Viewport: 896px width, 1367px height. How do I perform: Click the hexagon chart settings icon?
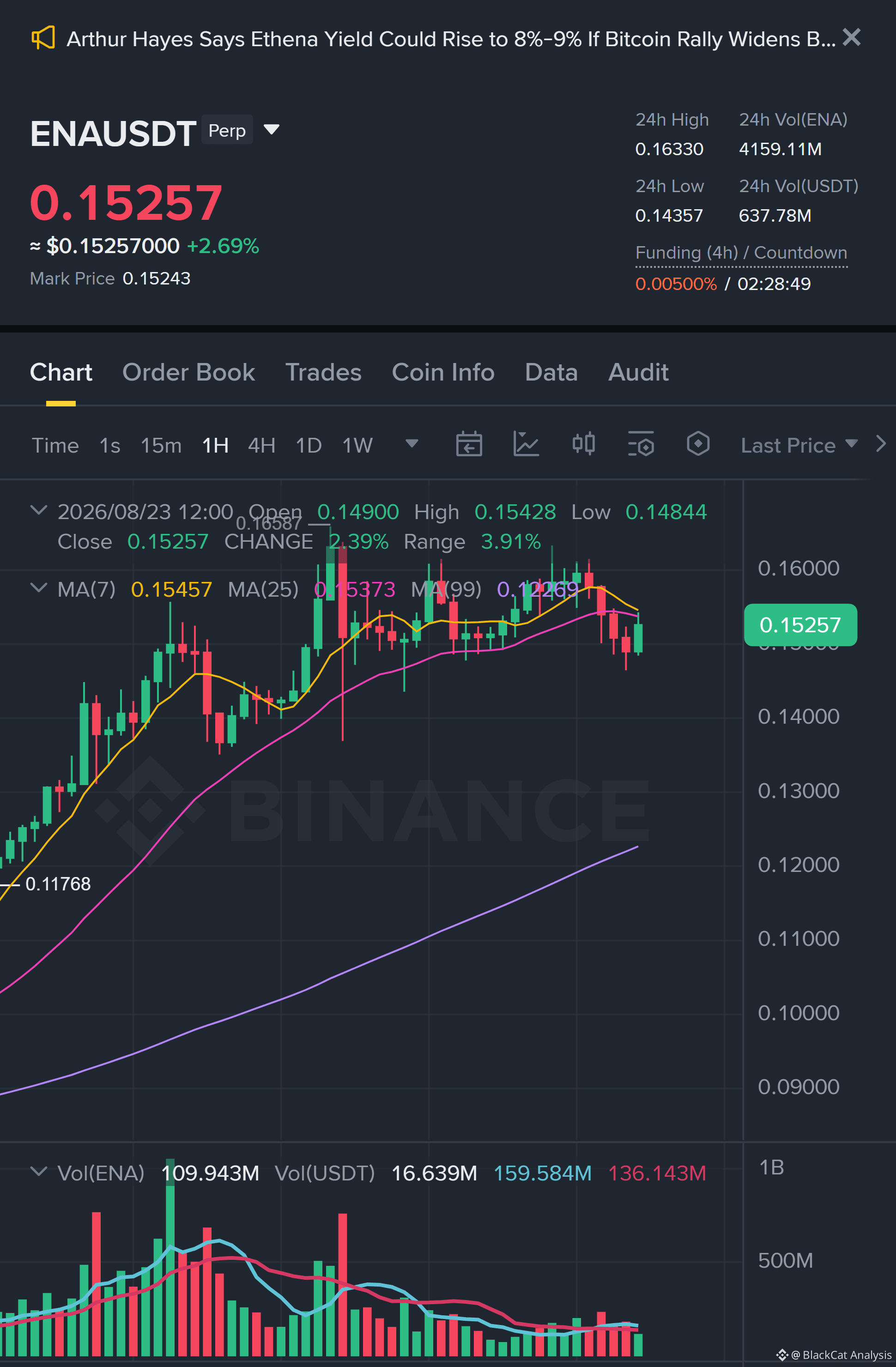click(698, 444)
